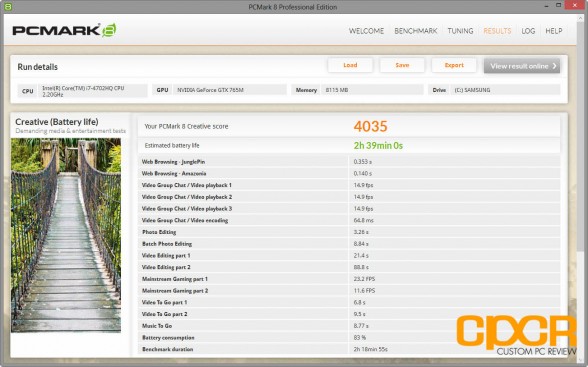Select the Mainstream Gaming part 1 row
This screenshot has height=367, width=588.
[x=349, y=279]
